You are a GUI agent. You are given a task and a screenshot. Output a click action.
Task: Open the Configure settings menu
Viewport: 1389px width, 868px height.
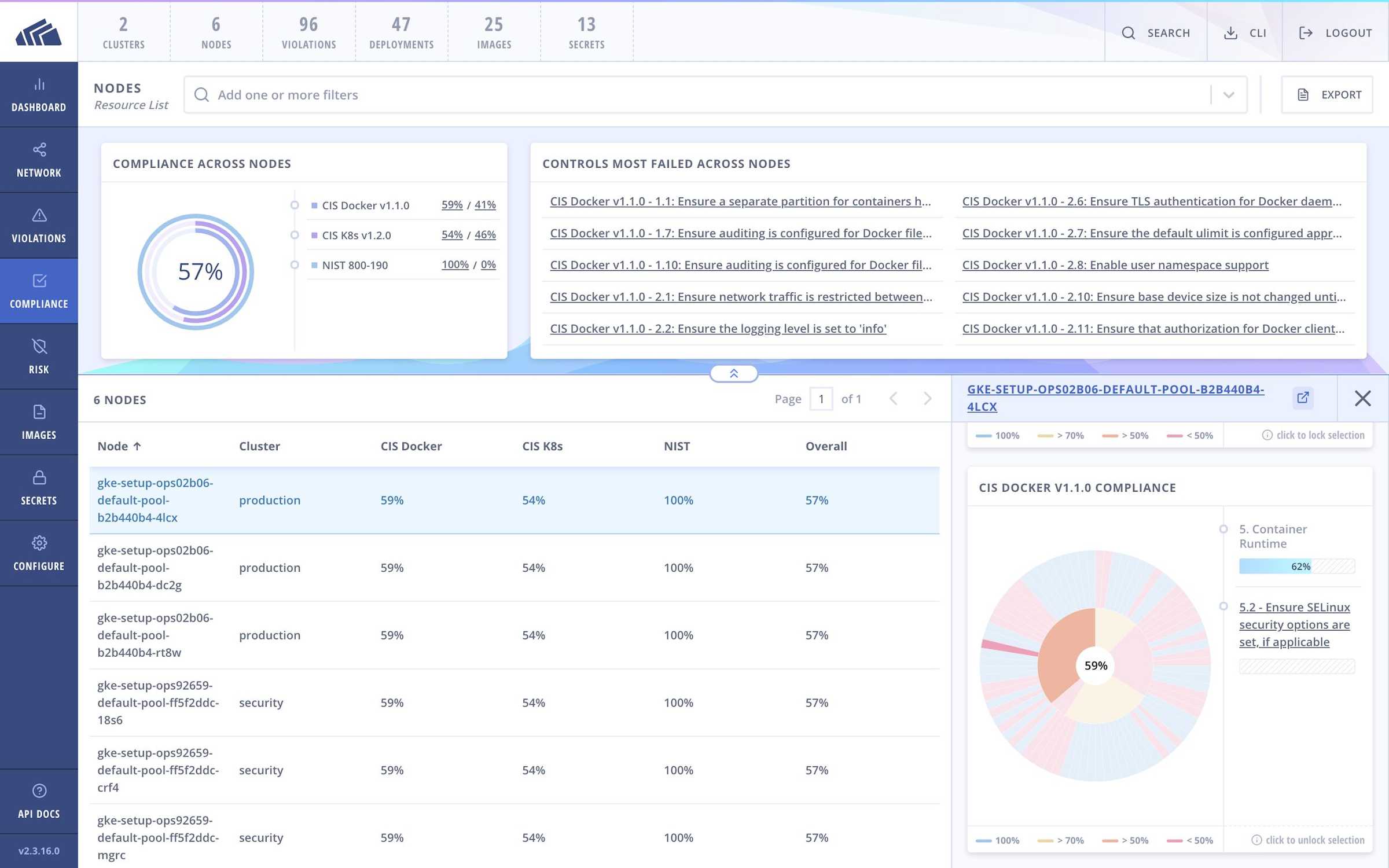(39, 553)
